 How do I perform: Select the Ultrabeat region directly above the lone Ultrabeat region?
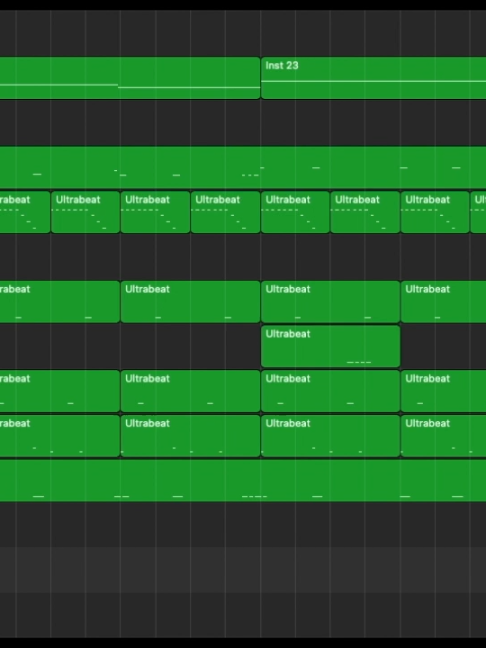[x=331, y=302]
